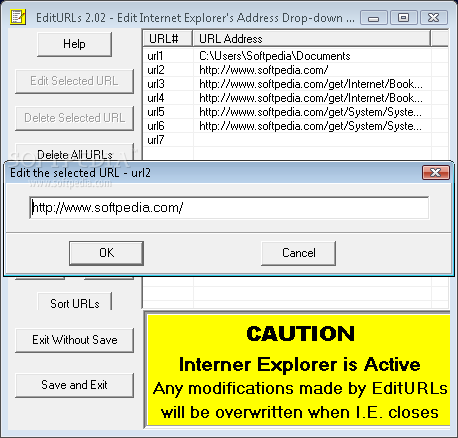Minimize the EditURLs window
458x438 pixels.
(374, 18)
